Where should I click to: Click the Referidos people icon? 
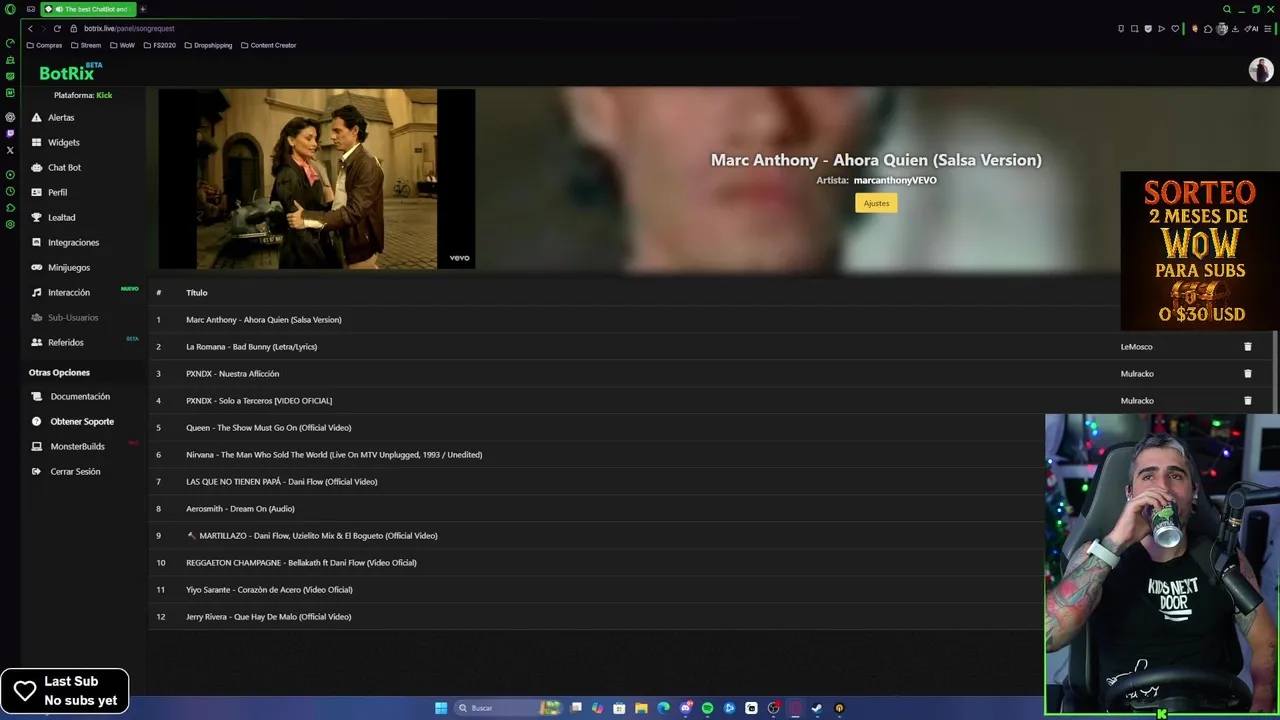click(x=37, y=343)
